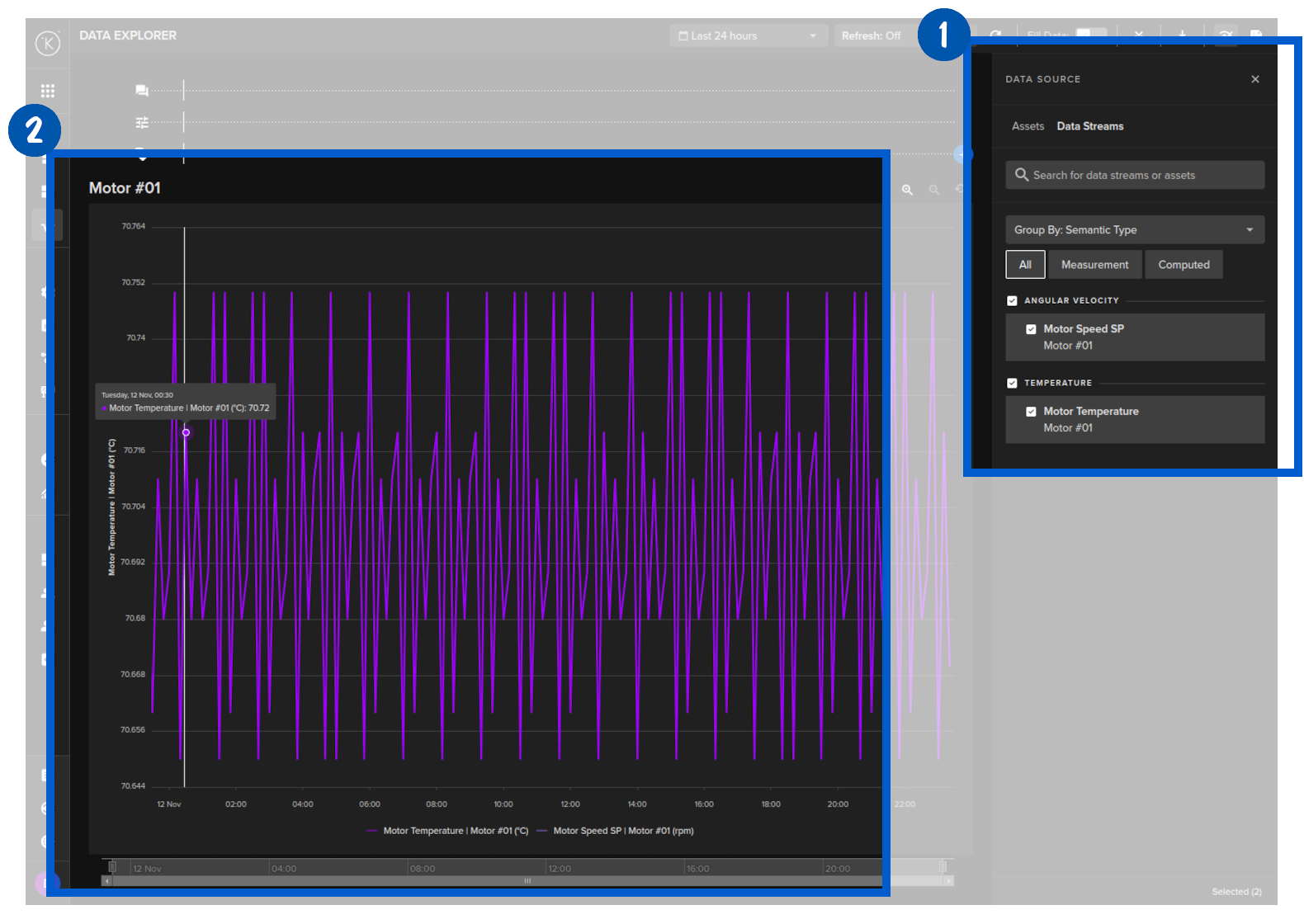Open the apps grid menu icon
1304x924 pixels.
48,91
